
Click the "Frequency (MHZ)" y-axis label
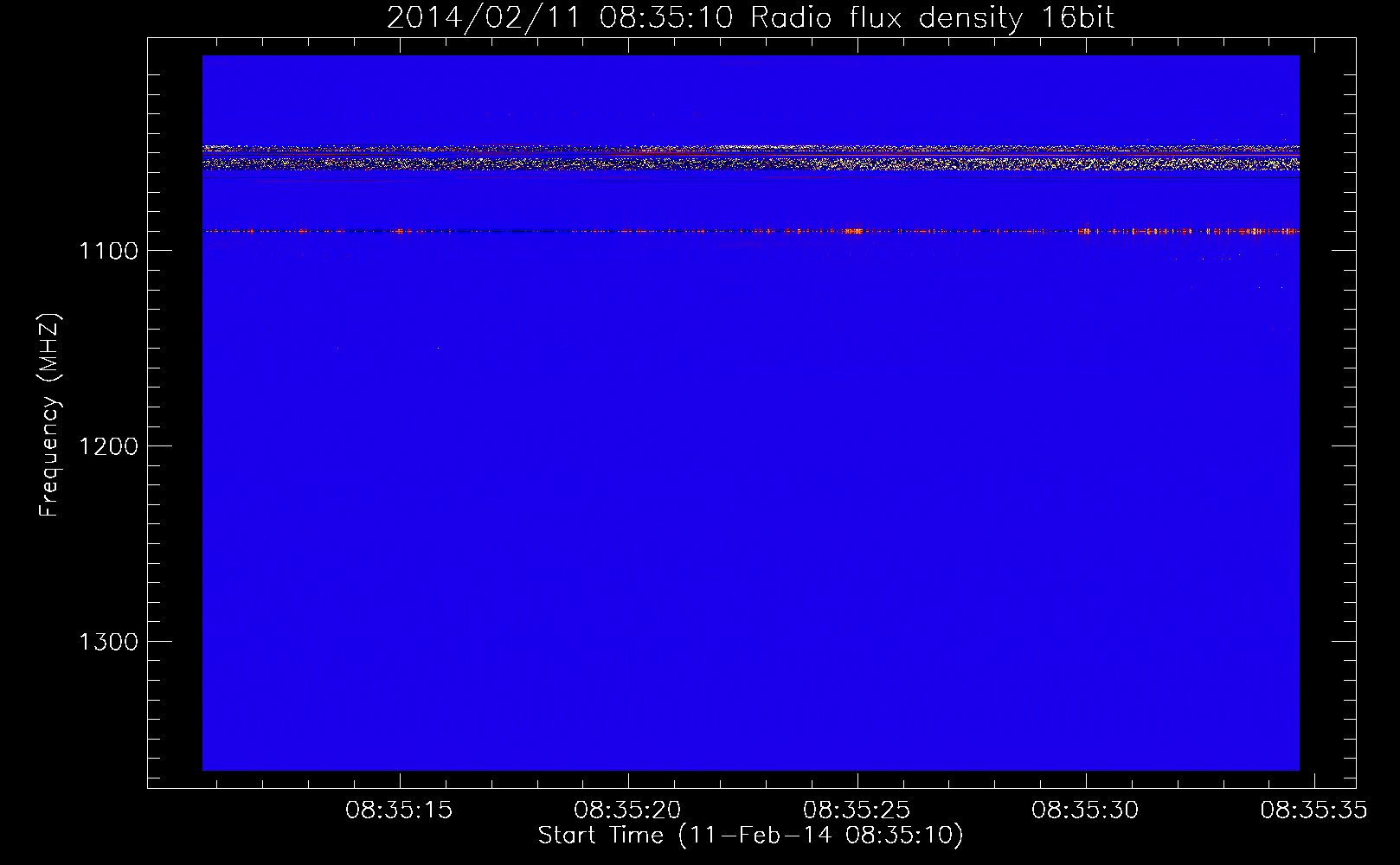(x=49, y=414)
